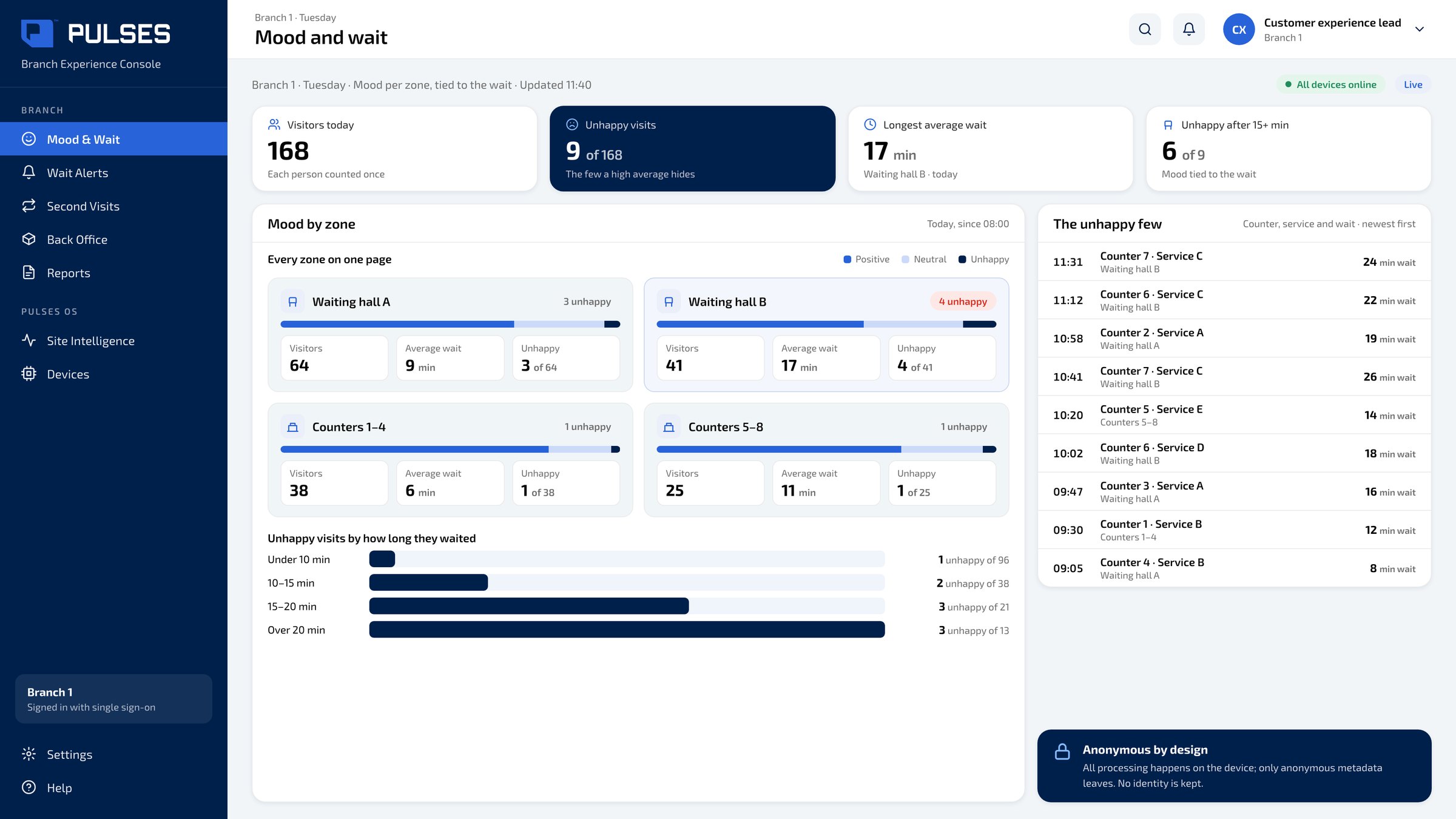Select the 09:47 Counter 3 · Service A row
Screen dimensions: 1456x819
1234,491
